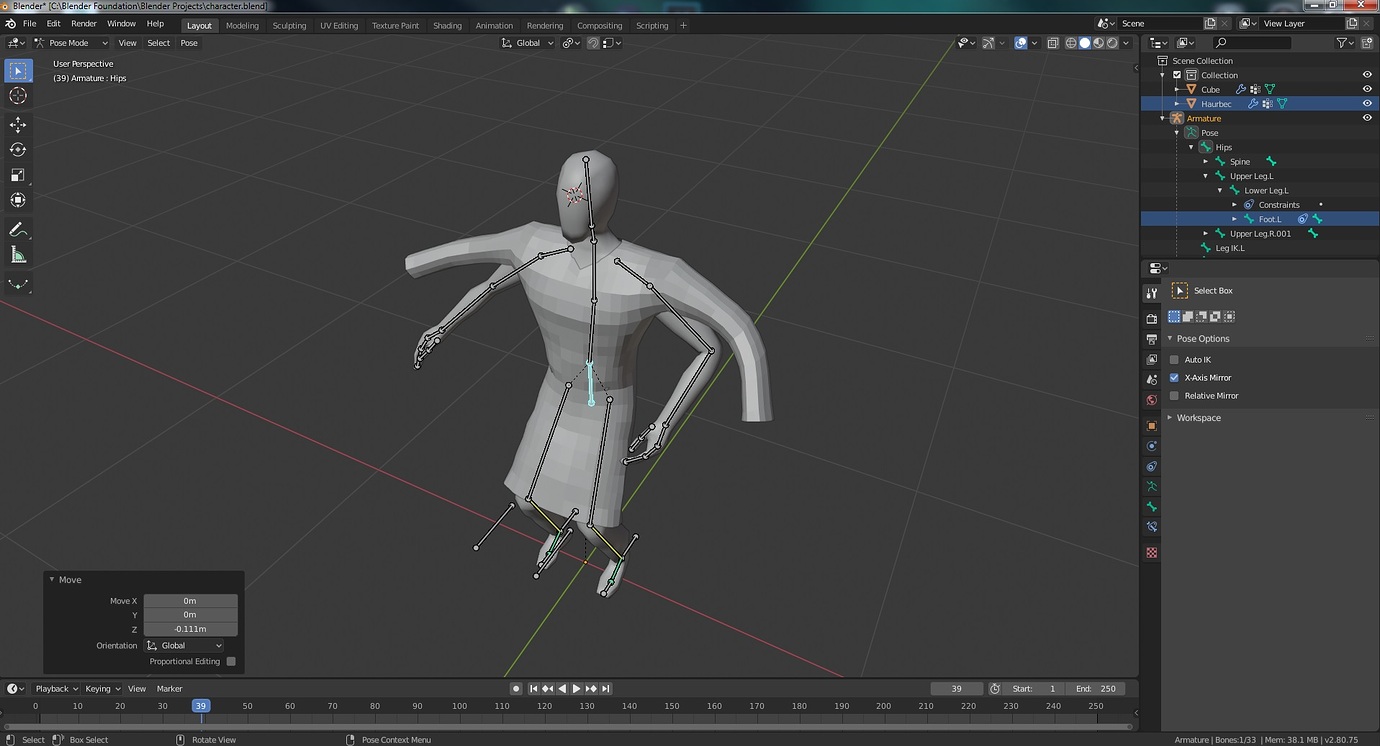Open the Playback dropdown in timeline

57,689
